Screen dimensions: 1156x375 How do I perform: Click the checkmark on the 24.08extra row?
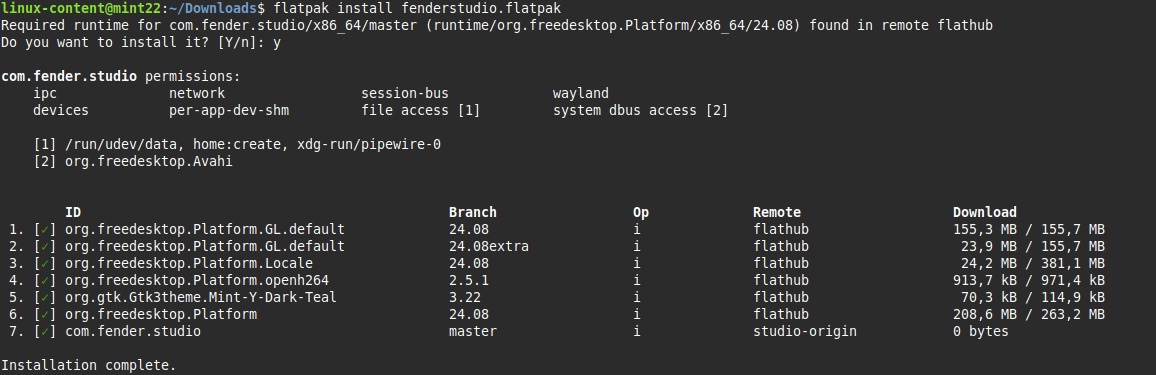coord(45,246)
